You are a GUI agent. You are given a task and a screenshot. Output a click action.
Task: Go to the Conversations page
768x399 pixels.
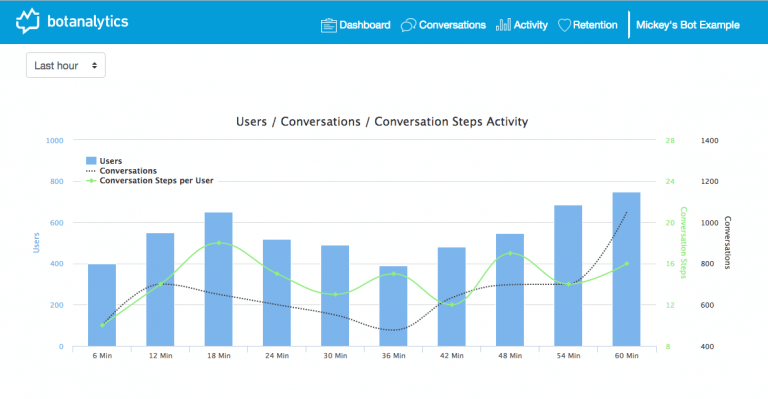click(x=443, y=25)
